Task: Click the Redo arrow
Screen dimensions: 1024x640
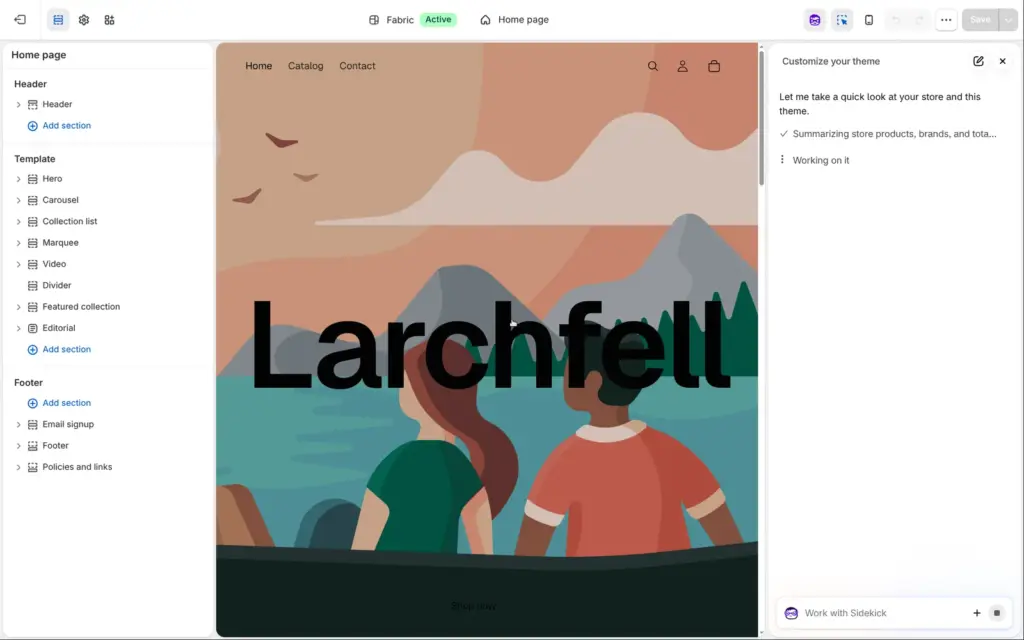Action: click(x=920, y=20)
